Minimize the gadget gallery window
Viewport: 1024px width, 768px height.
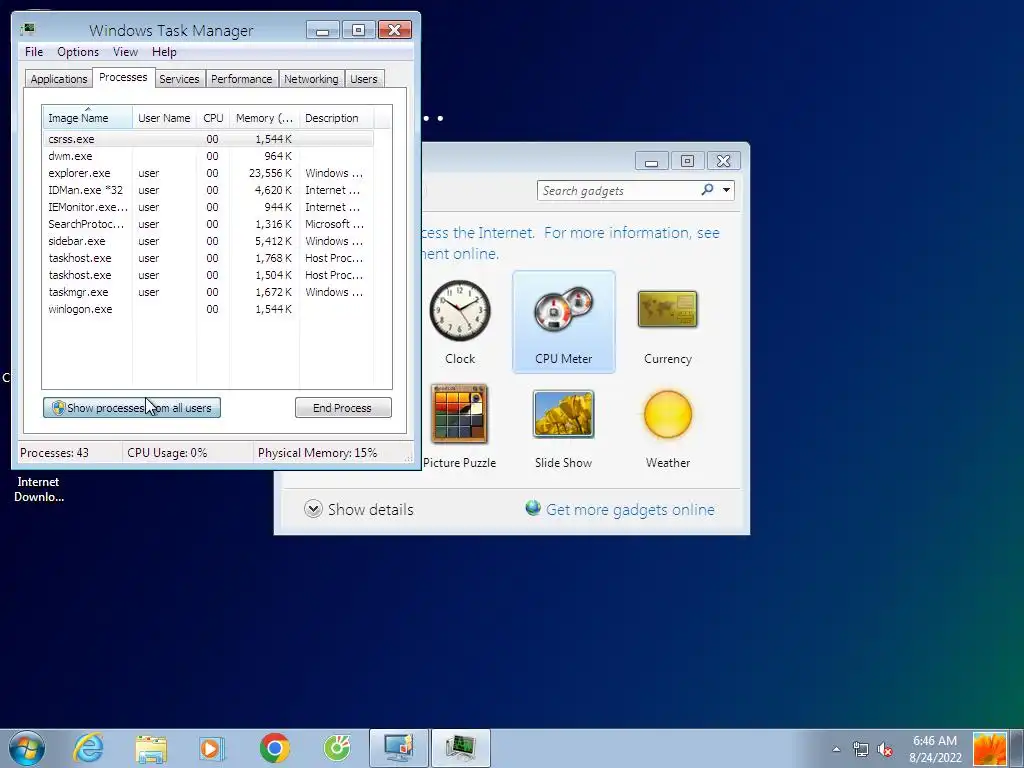(x=651, y=161)
